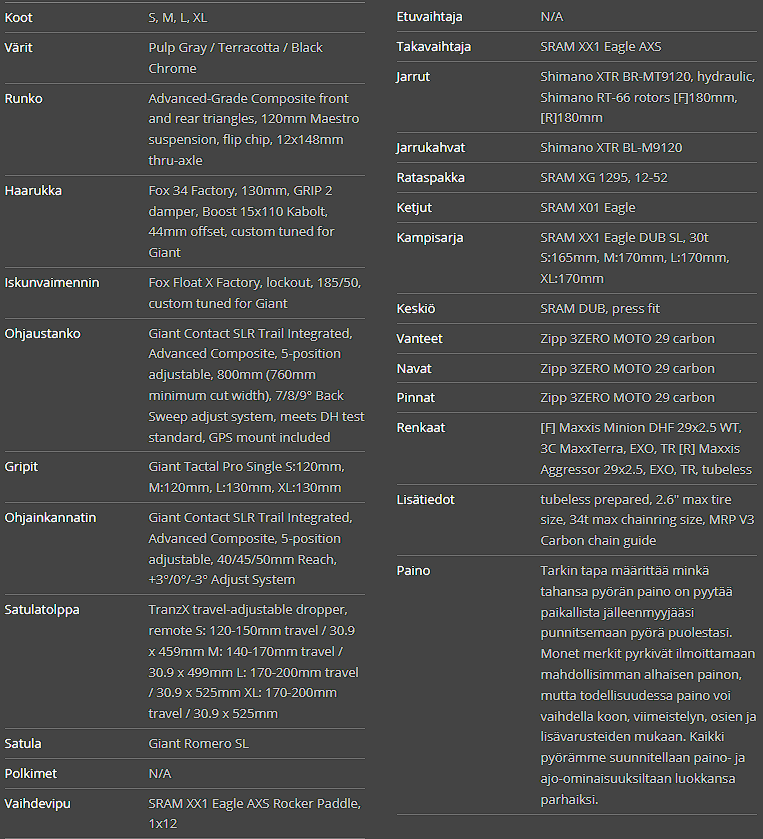The height and width of the screenshot is (839, 763).
Task: Click the Vaihdevipu row label
Action: (x=38, y=804)
